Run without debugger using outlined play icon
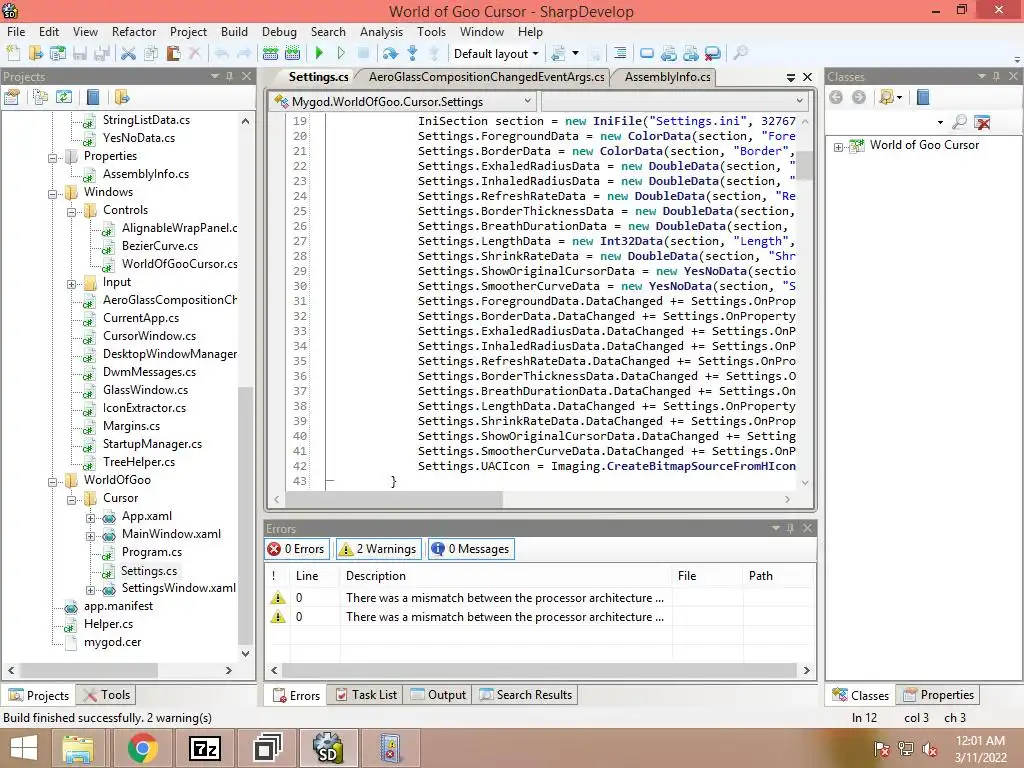The image size is (1024, 768). click(x=341, y=54)
